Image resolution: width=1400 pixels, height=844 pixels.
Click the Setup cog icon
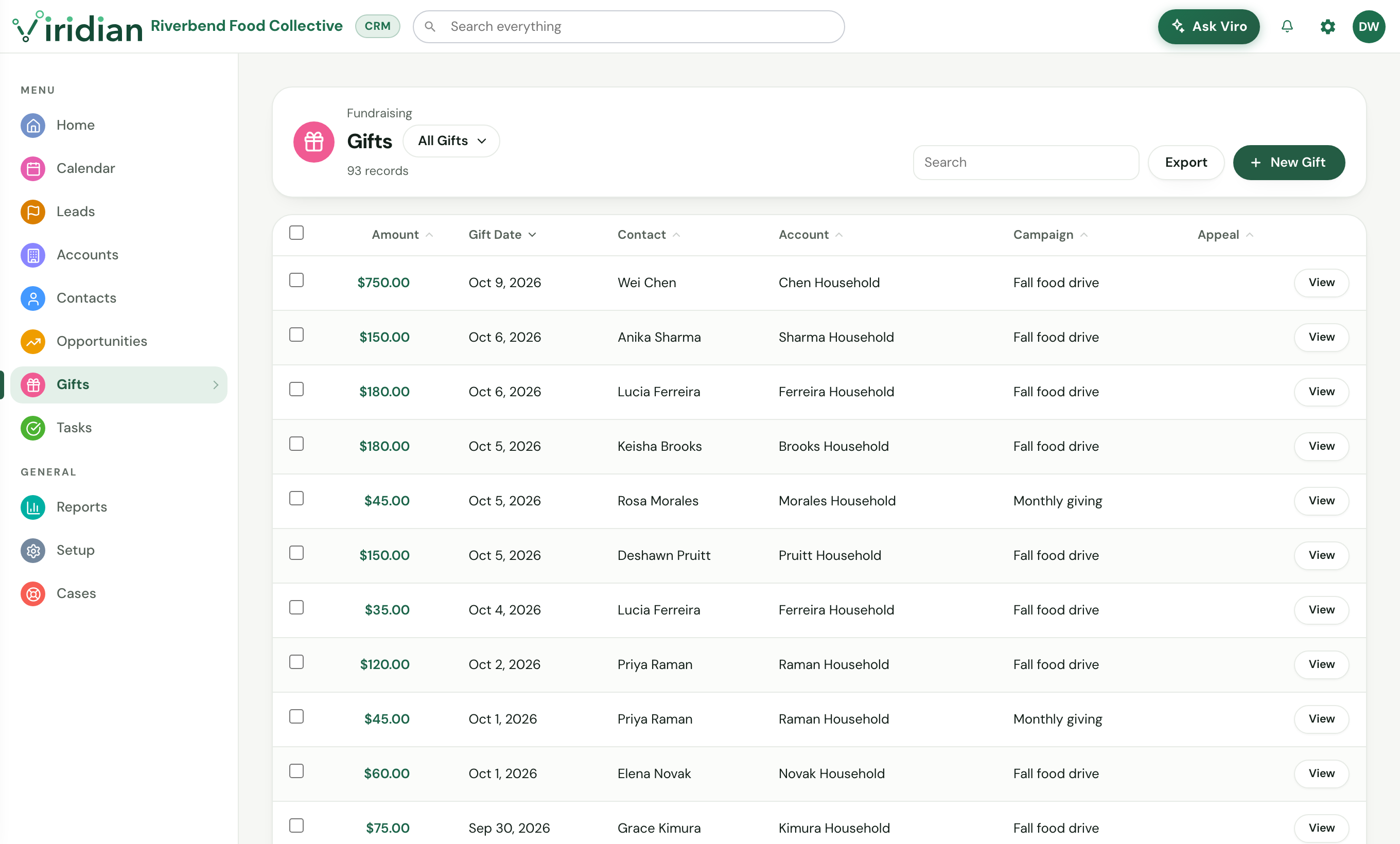[33, 550]
